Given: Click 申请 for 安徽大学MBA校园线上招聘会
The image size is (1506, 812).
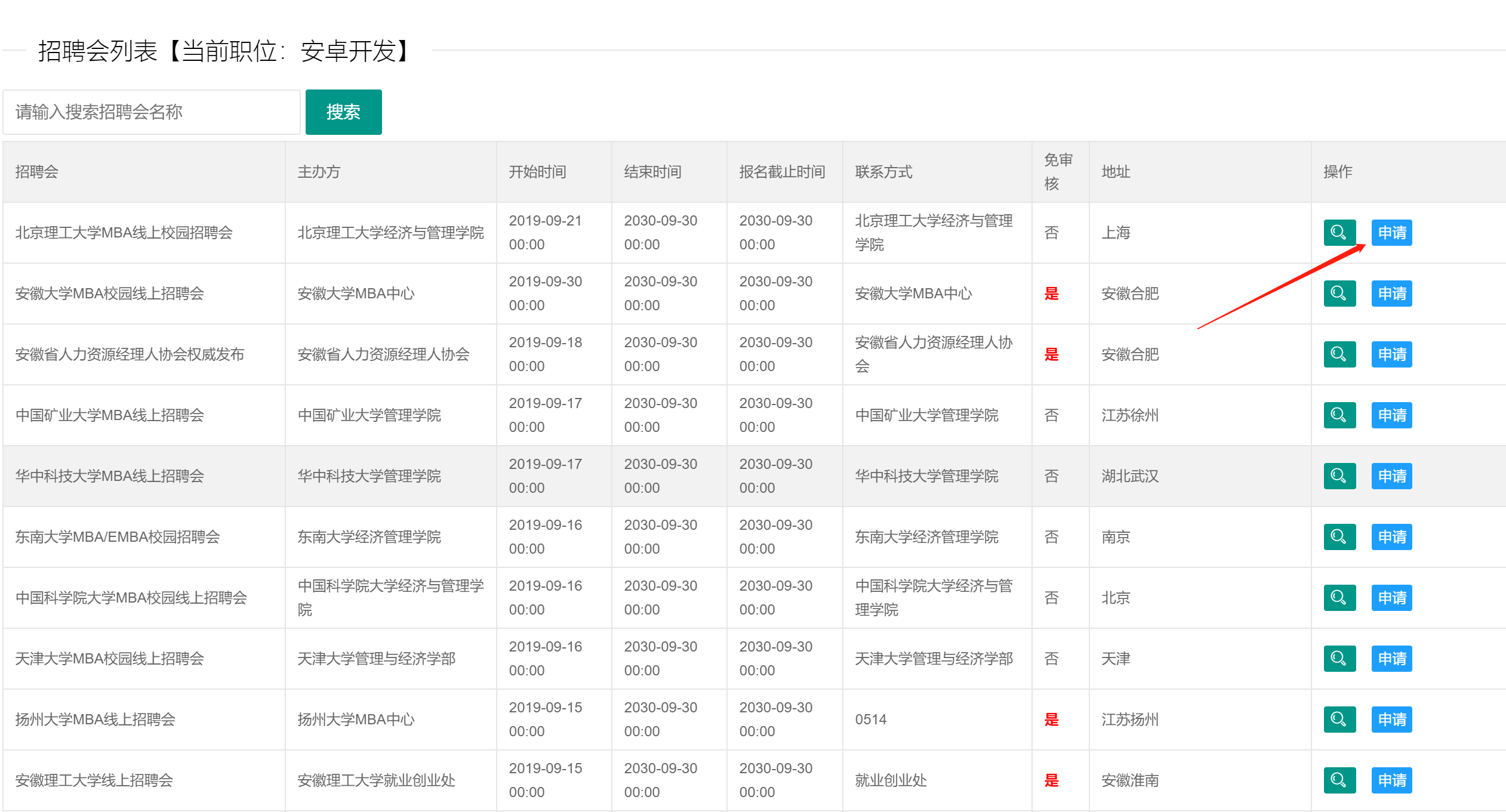Looking at the screenshot, I should (x=1392, y=294).
